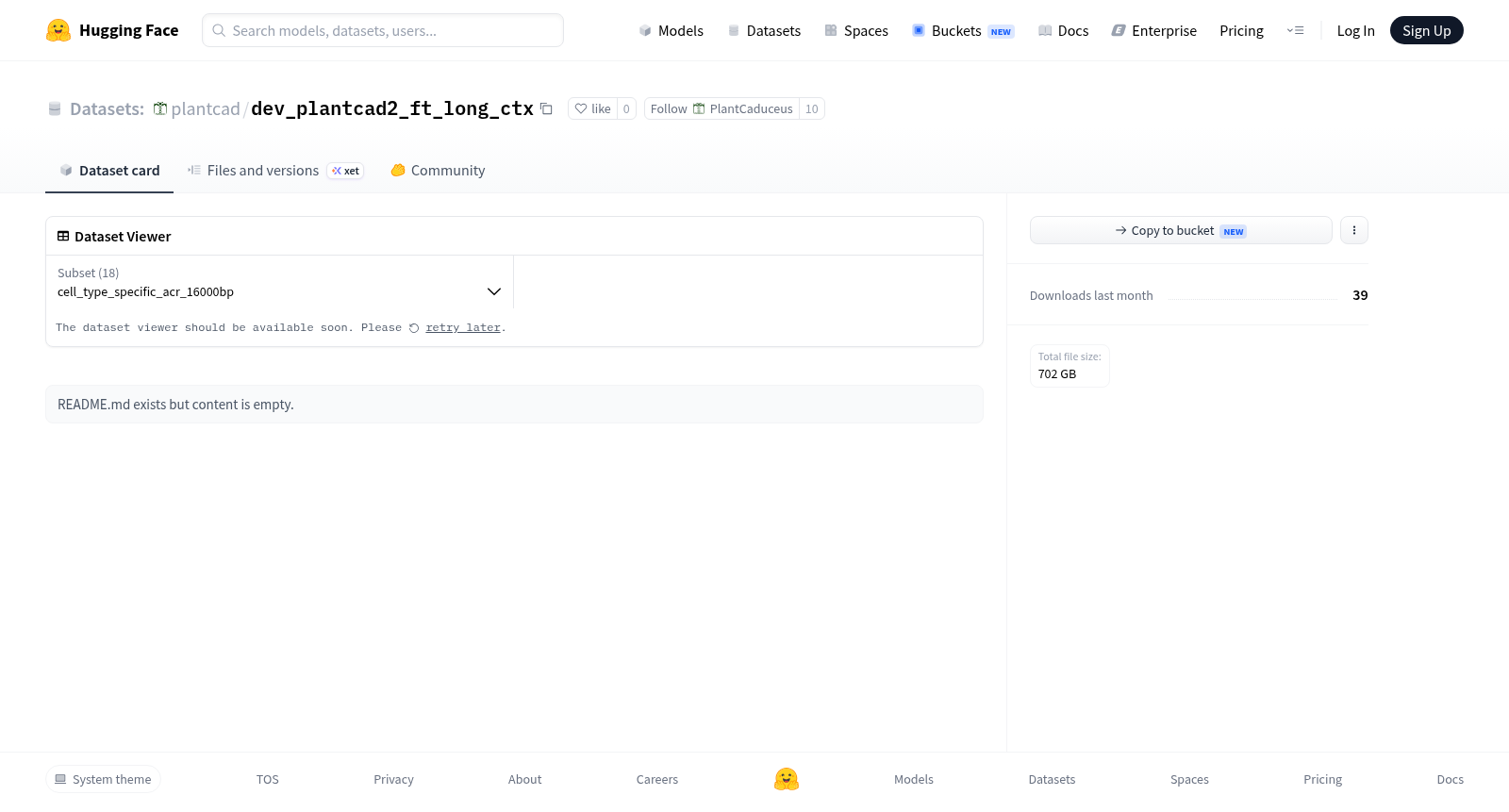Click the retry later refresh icon
This screenshot has width=1509, height=812.
[414, 328]
